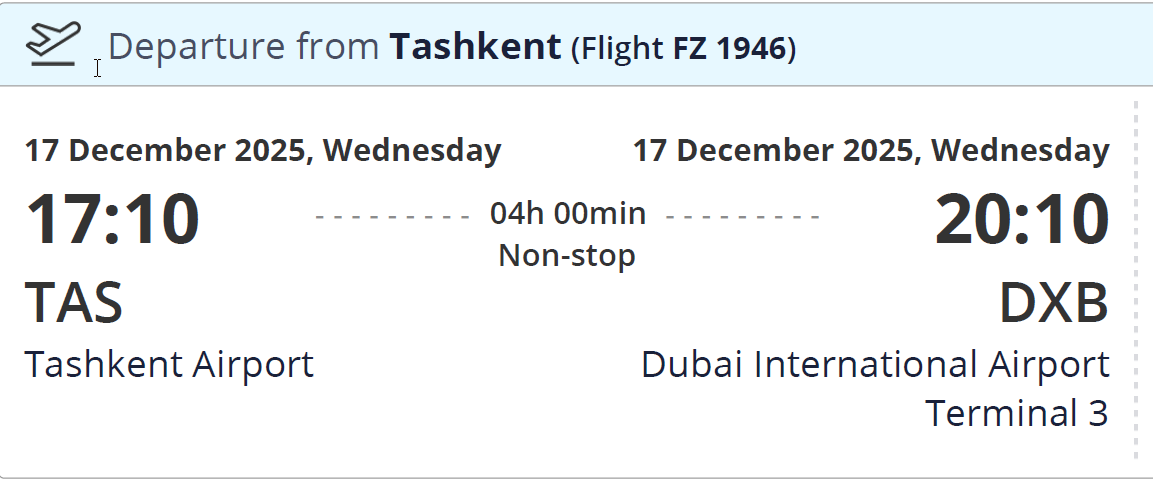Click the DXB airport code
1153x499 pixels.
(x=1053, y=302)
